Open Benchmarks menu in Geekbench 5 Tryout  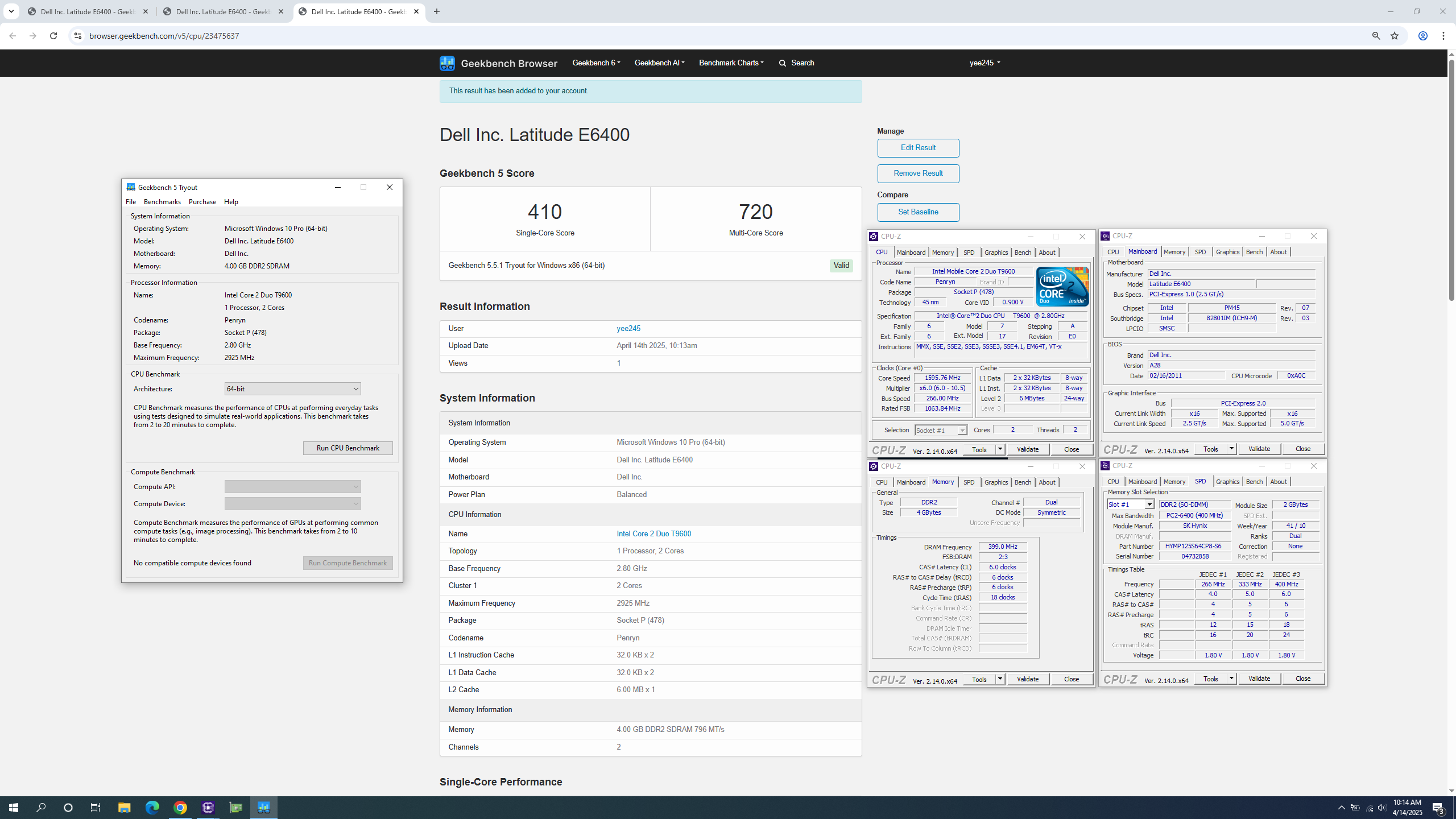click(x=162, y=202)
